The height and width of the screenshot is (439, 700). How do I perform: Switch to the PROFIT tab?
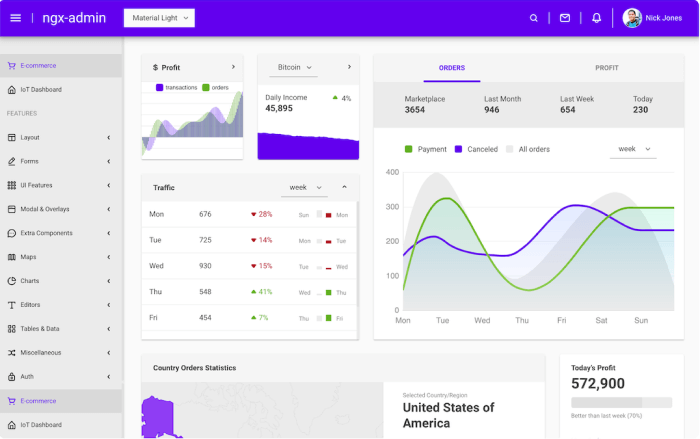pyautogui.click(x=606, y=68)
